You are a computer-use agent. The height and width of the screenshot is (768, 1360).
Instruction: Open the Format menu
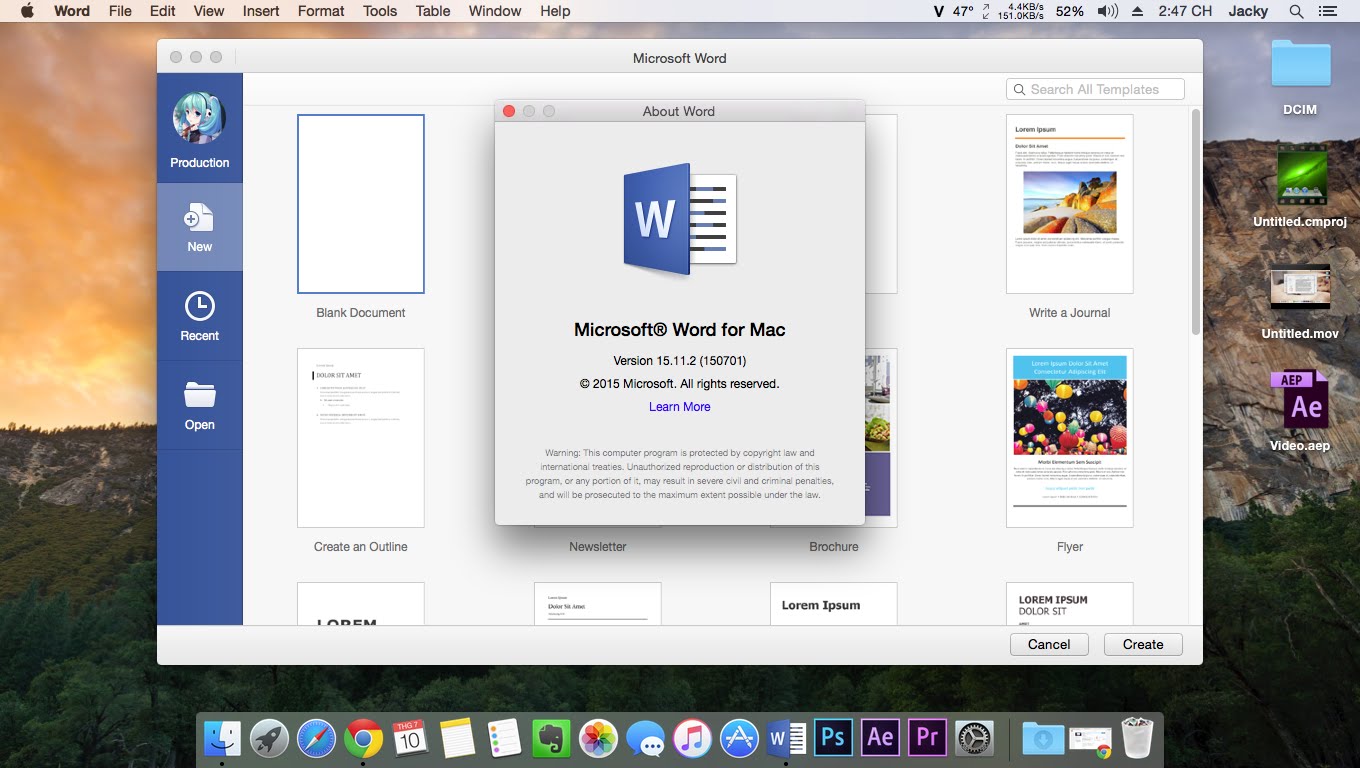click(x=320, y=11)
